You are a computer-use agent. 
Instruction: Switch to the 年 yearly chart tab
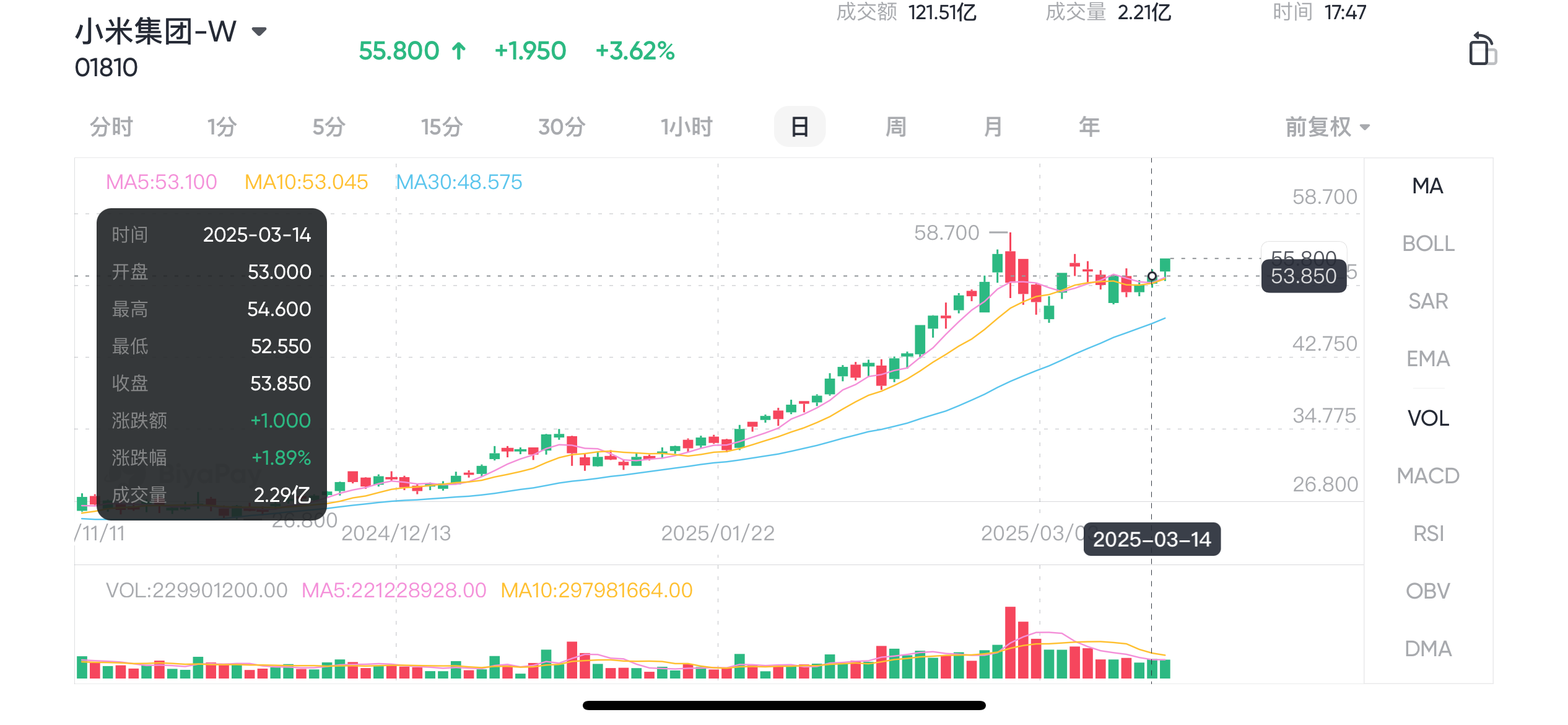[x=1089, y=127]
